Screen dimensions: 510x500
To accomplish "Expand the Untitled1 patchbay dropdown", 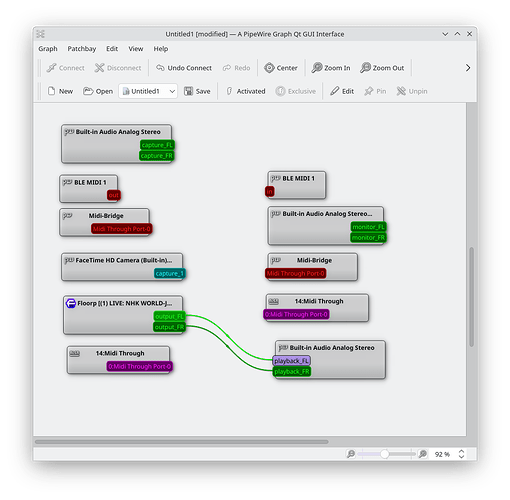I will coord(172,91).
